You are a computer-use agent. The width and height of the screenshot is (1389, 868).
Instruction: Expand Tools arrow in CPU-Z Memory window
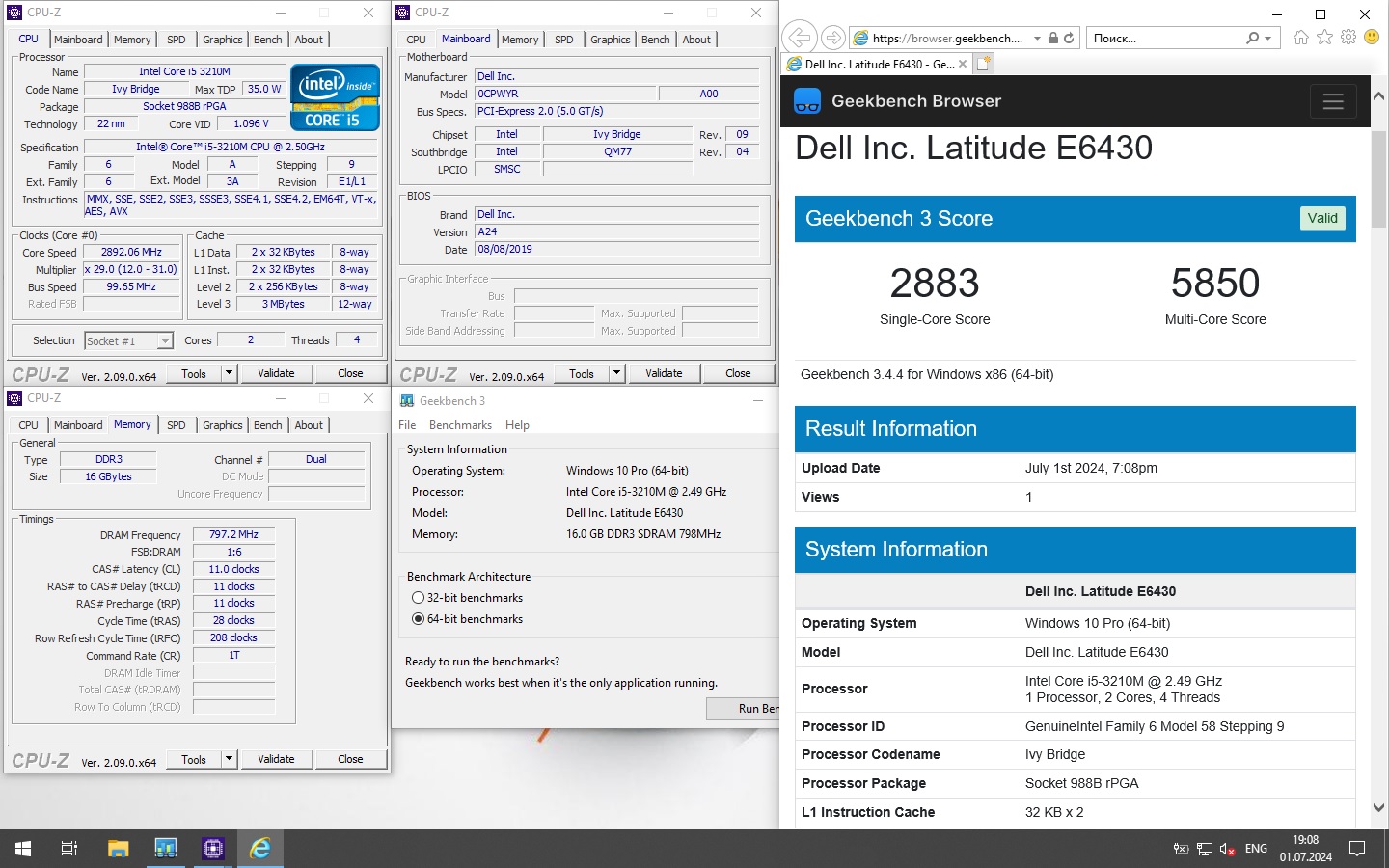click(229, 759)
